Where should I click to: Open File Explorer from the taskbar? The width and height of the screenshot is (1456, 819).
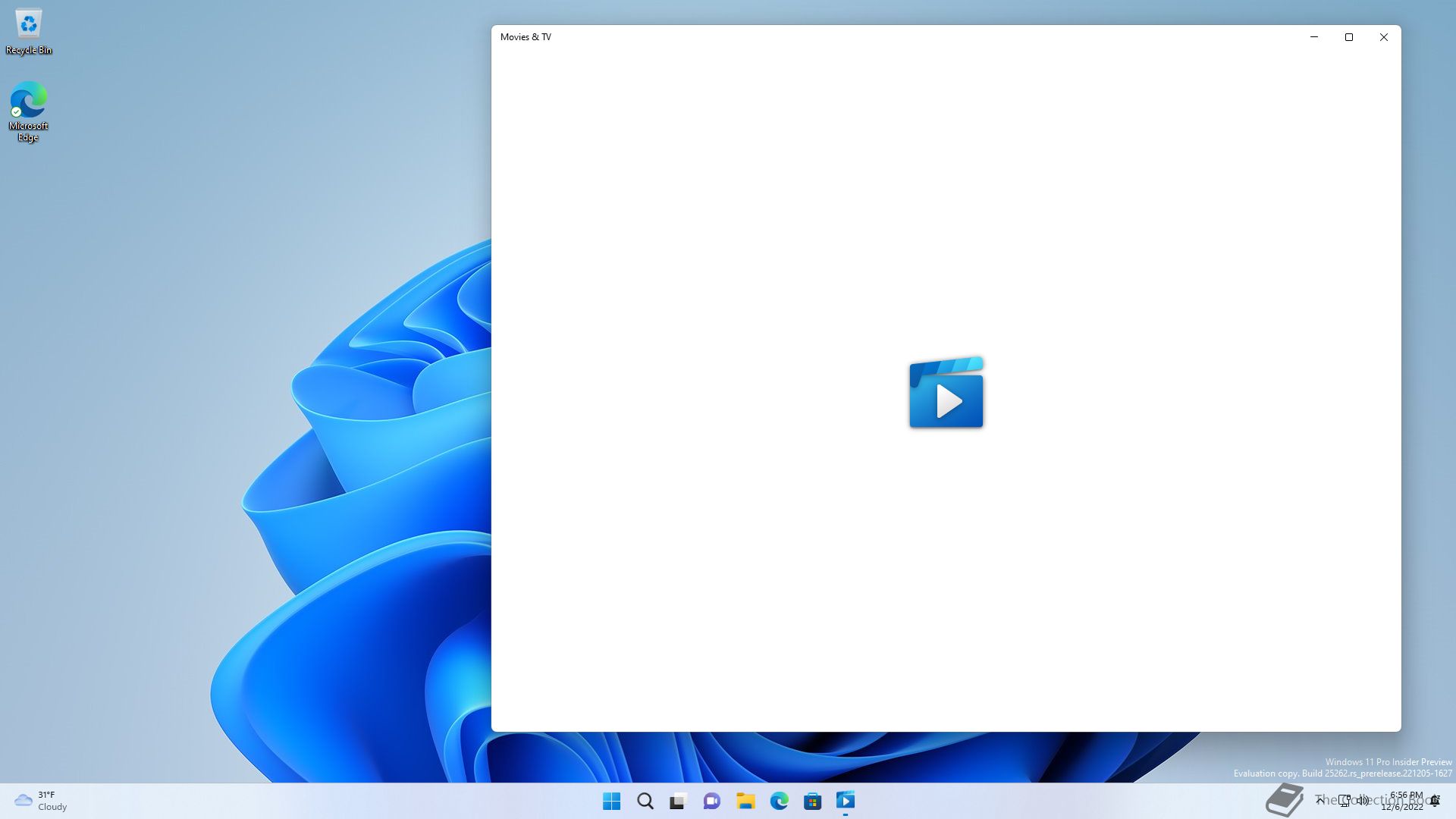click(745, 801)
